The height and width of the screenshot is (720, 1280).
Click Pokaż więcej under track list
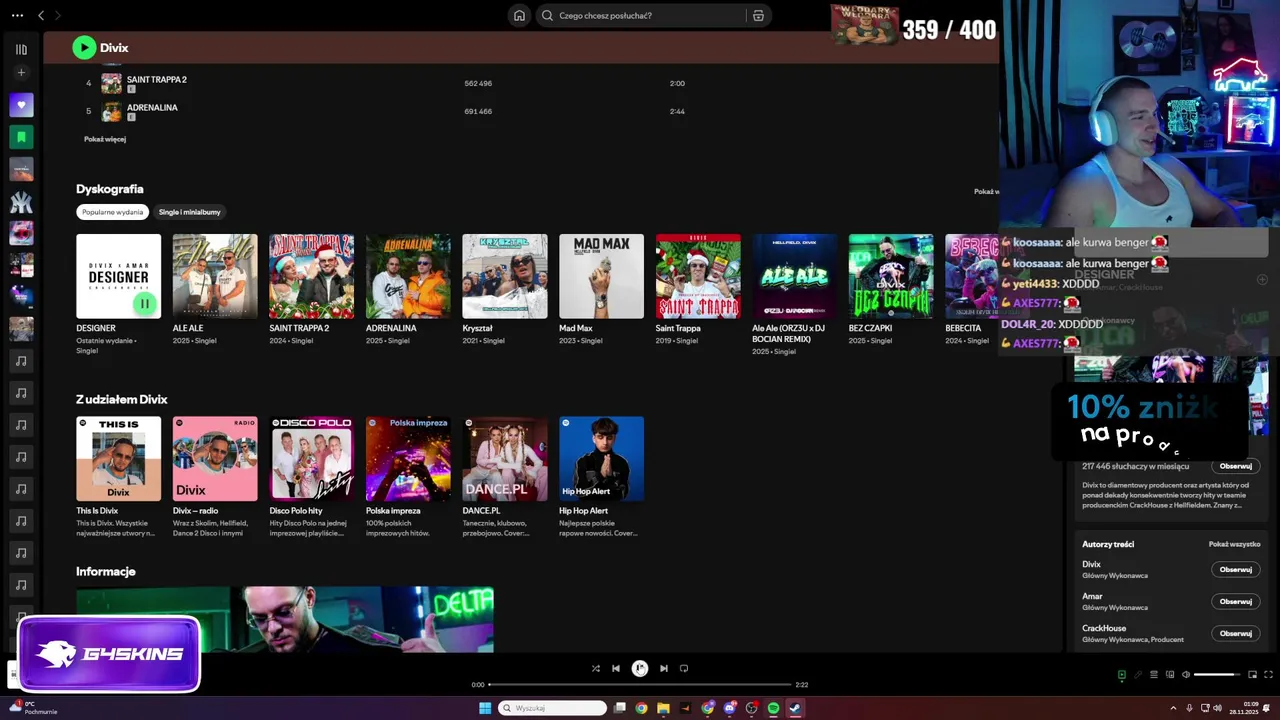click(x=105, y=139)
